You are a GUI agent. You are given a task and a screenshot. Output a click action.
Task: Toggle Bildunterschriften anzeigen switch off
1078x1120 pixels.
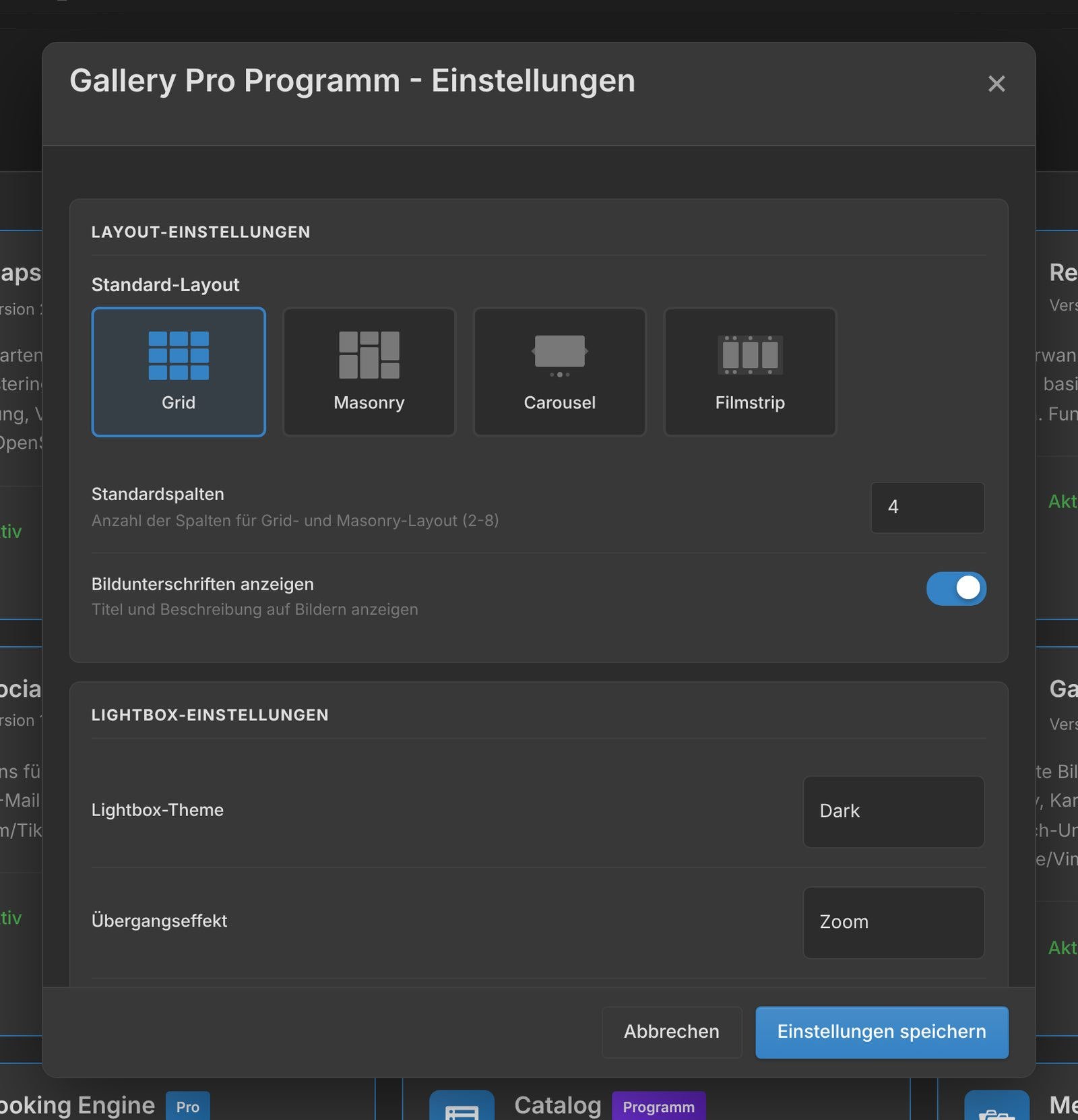click(956, 588)
